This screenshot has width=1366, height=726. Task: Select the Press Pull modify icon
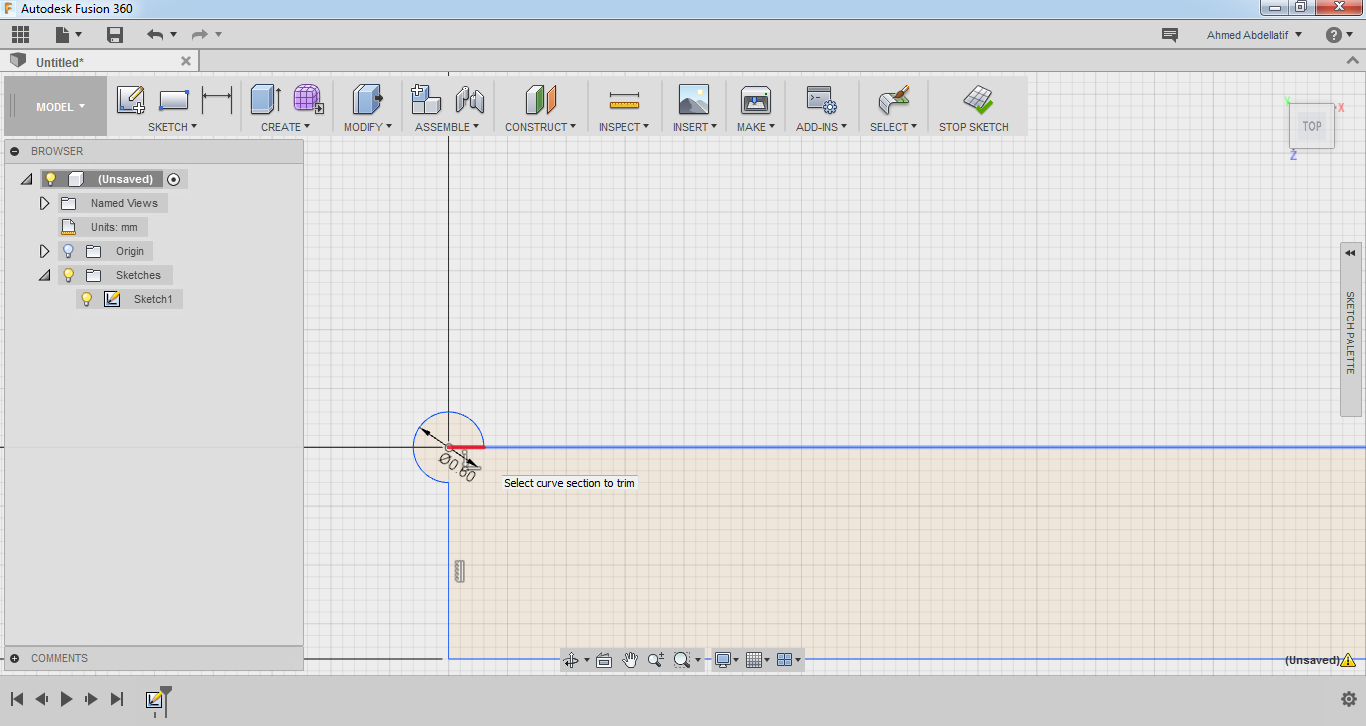367,99
